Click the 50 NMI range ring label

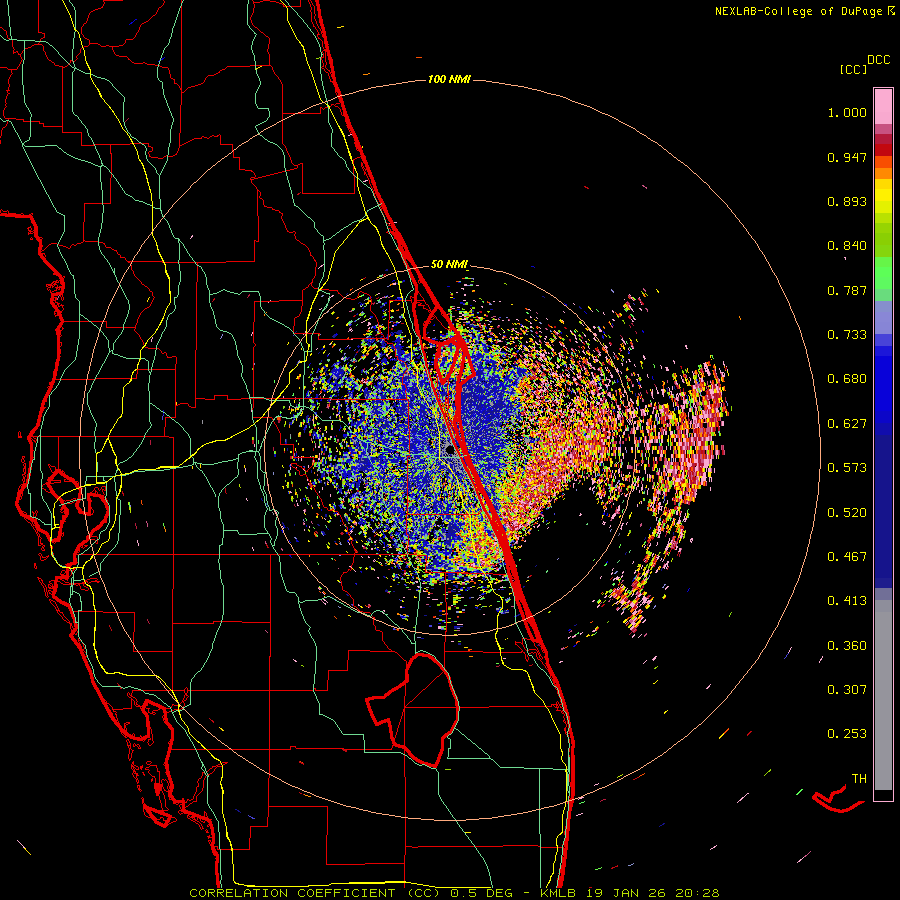(449, 264)
